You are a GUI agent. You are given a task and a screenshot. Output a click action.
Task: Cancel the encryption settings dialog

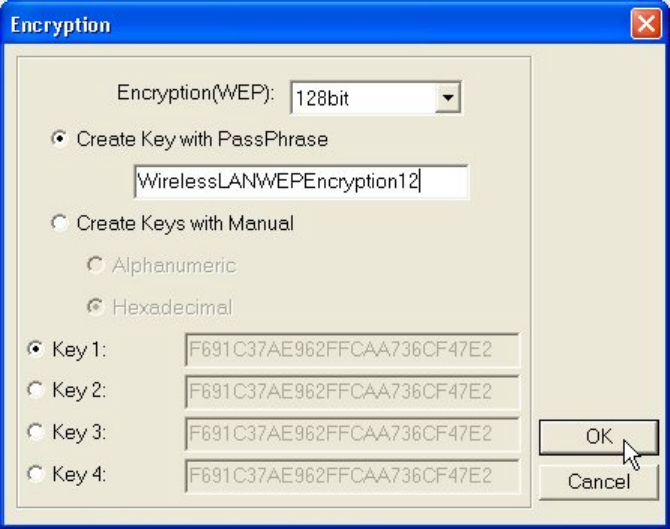coord(598,482)
